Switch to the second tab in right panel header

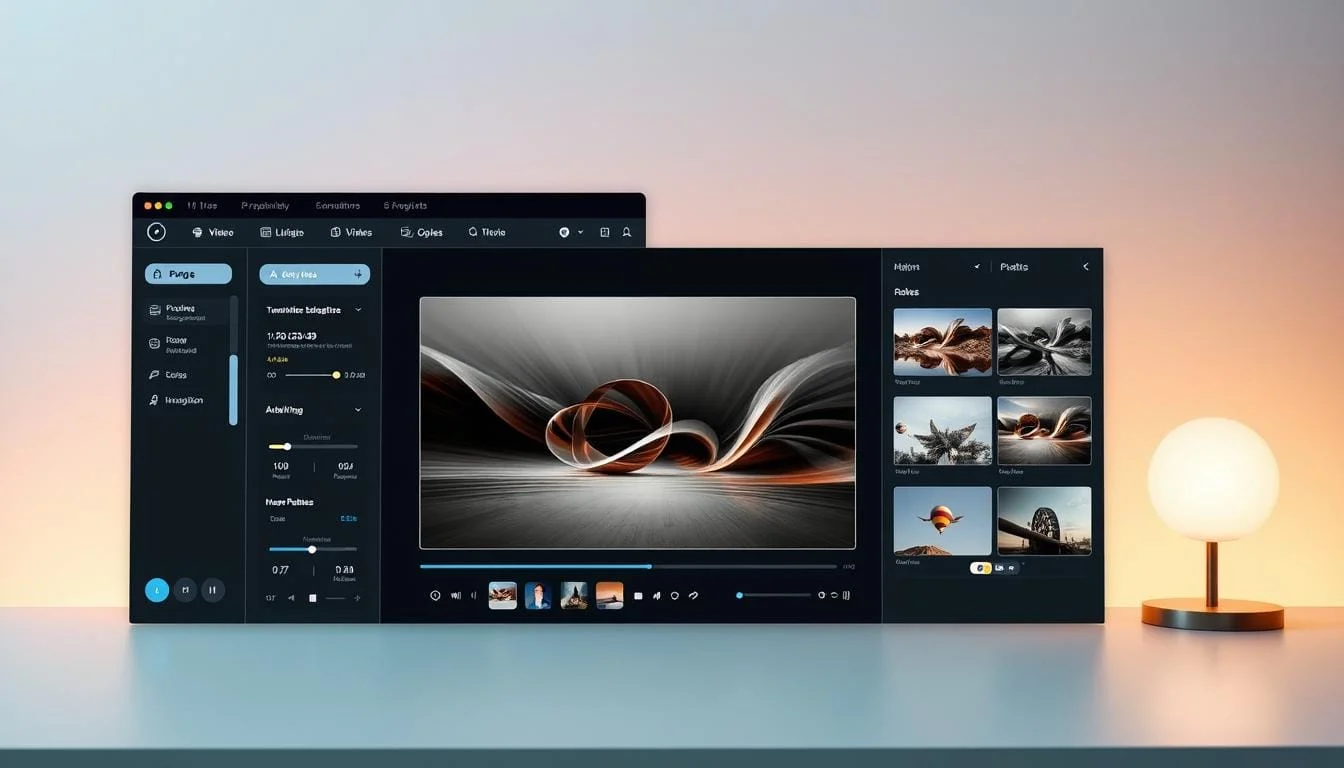coord(1014,267)
